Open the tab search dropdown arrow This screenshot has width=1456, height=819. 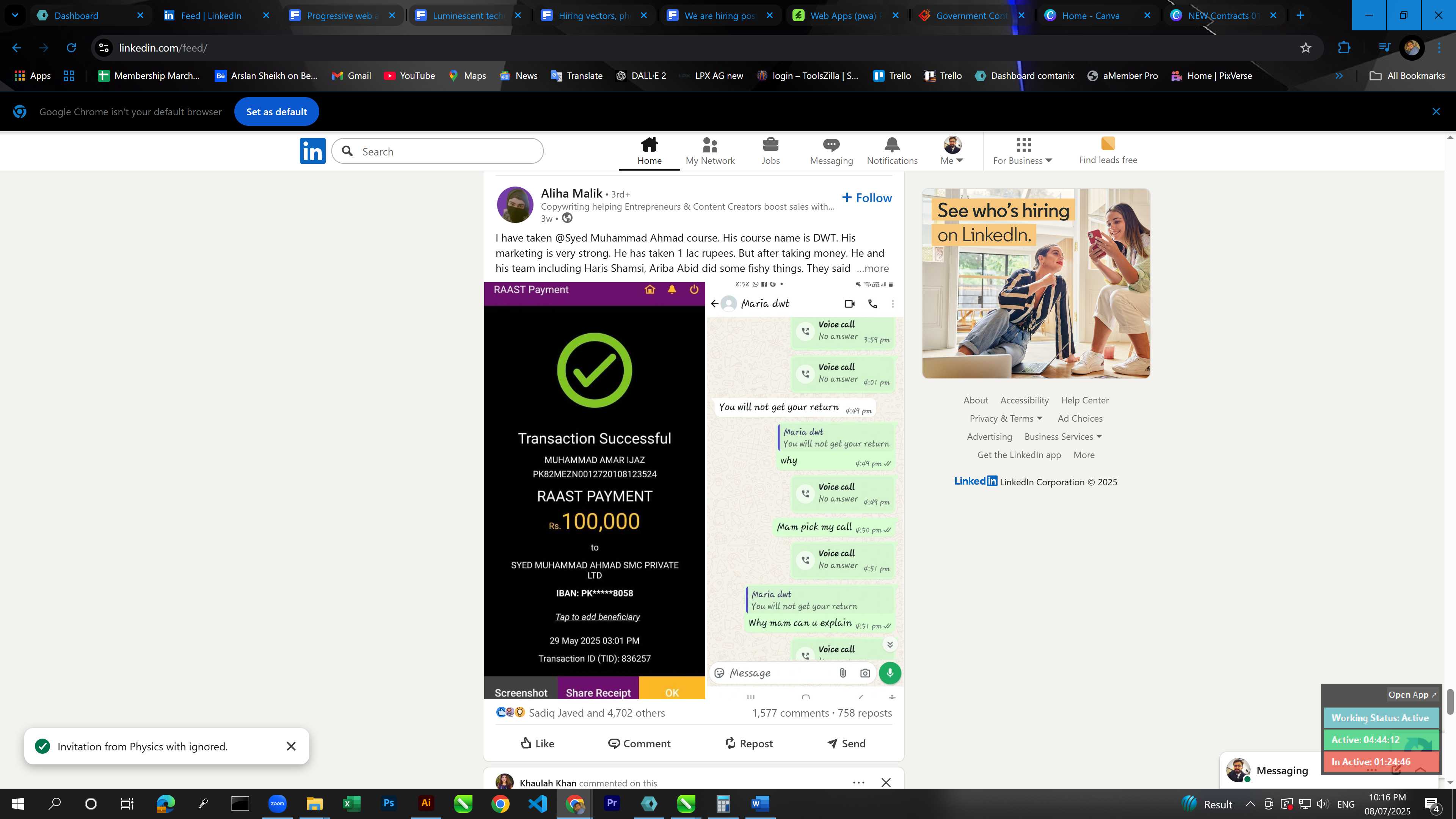click(x=15, y=15)
